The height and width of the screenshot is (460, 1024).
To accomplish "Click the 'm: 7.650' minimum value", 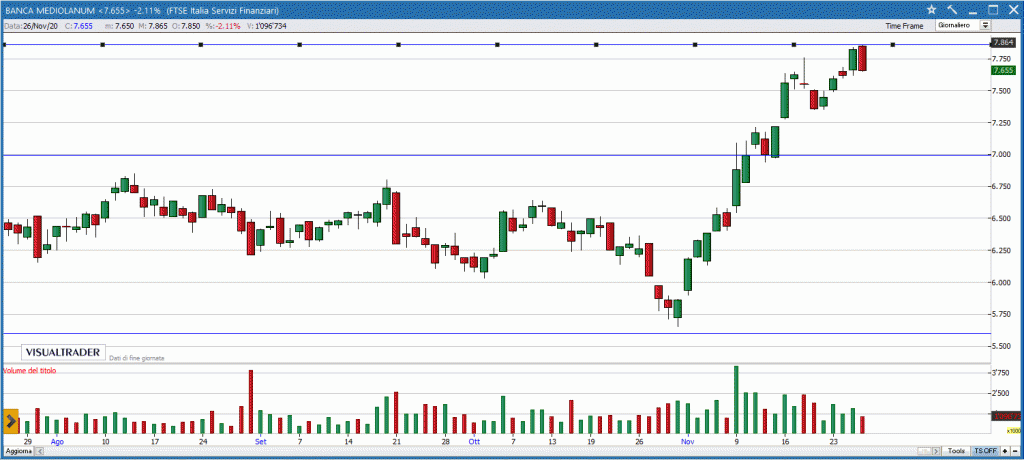I will [120, 26].
